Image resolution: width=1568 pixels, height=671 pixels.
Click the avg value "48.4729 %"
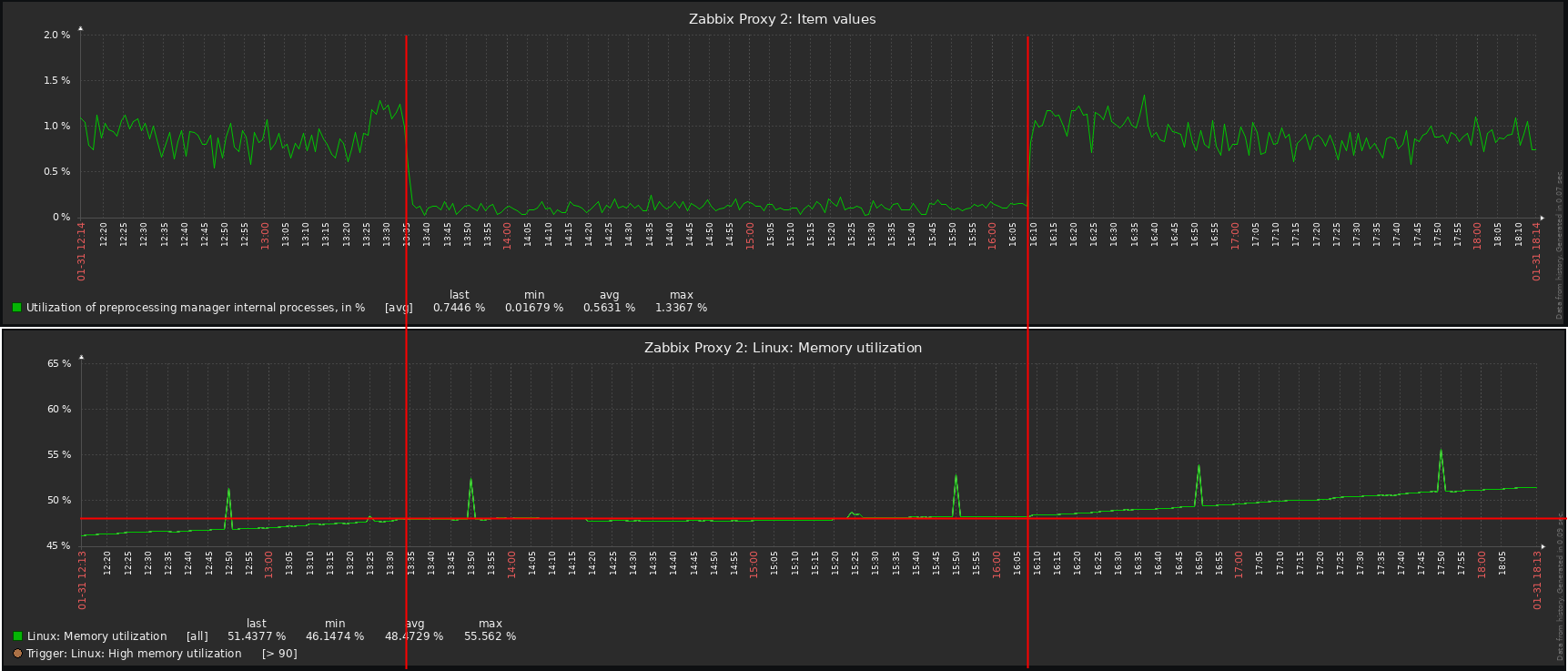(414, 636)
